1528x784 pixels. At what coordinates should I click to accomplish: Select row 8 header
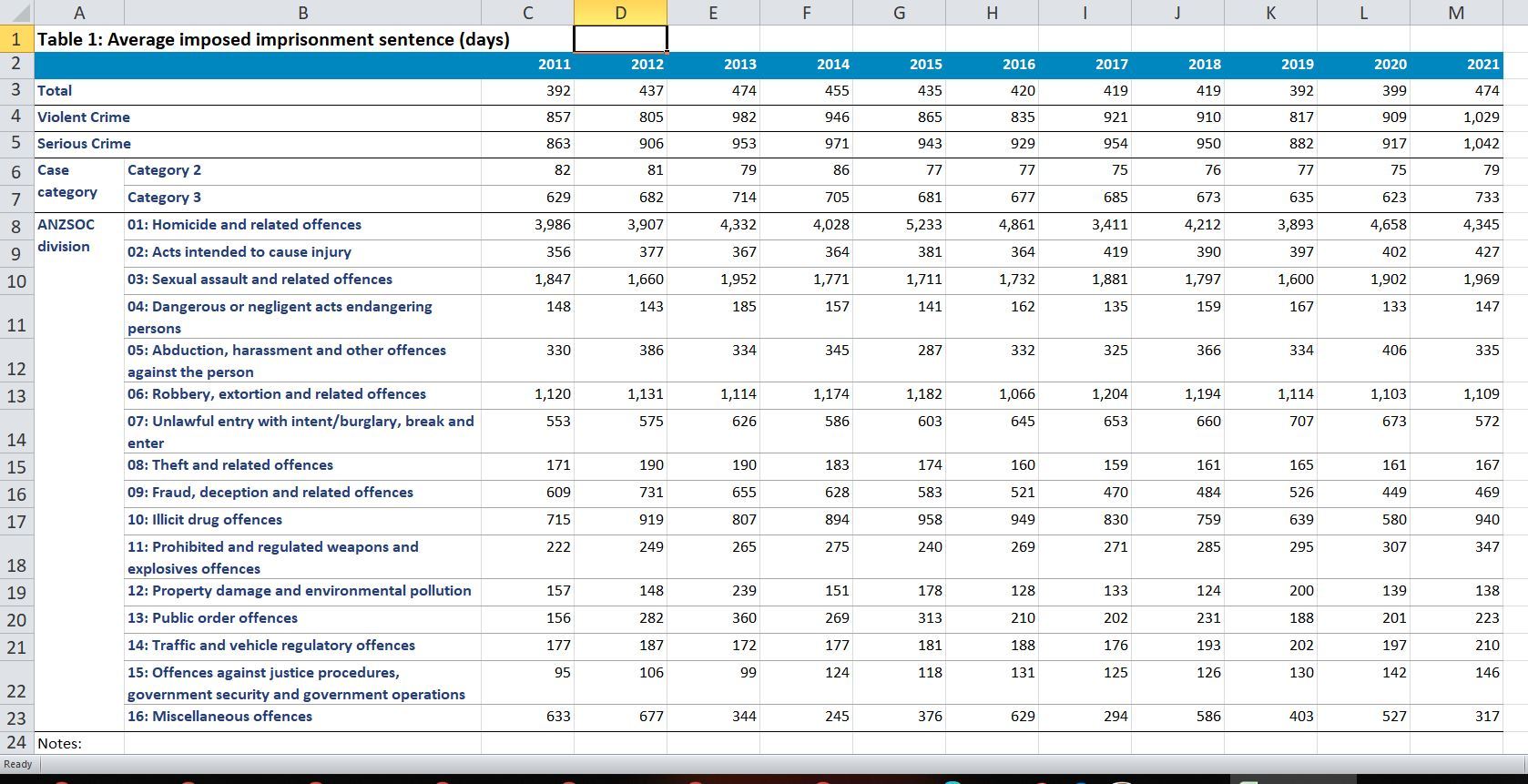(16, 227)
